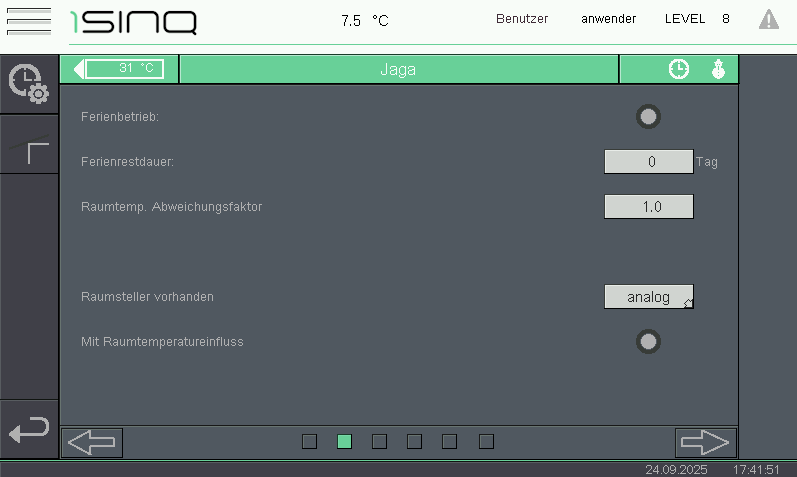This screenshot has width=797, height=477.
Task: Open time program settings clock-gear icon
Action: pyautogui.click(x=28, y=84)
